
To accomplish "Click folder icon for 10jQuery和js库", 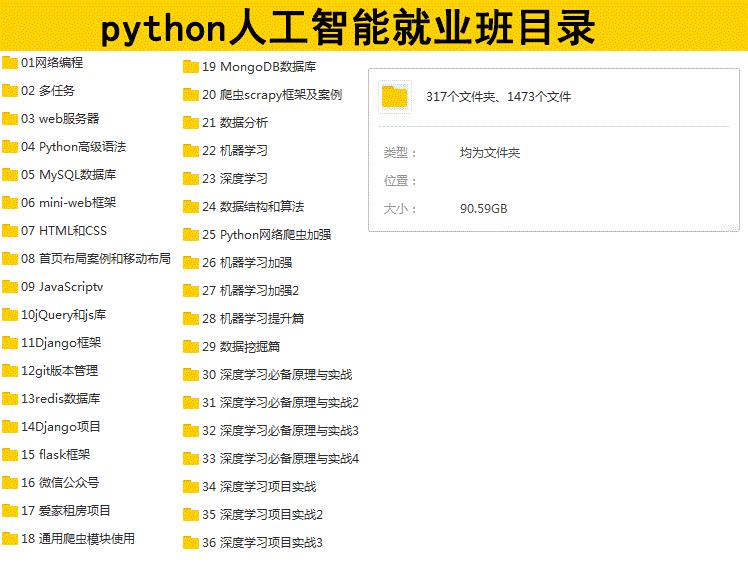I will [x=10, y=315].
